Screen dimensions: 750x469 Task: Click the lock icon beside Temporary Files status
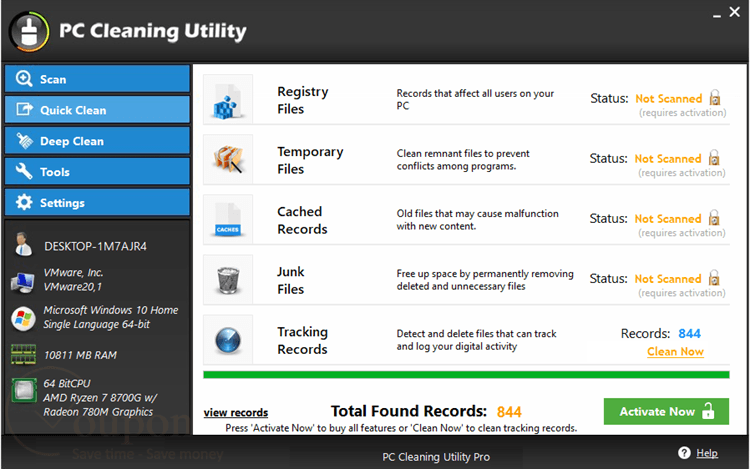coord(714,158)
